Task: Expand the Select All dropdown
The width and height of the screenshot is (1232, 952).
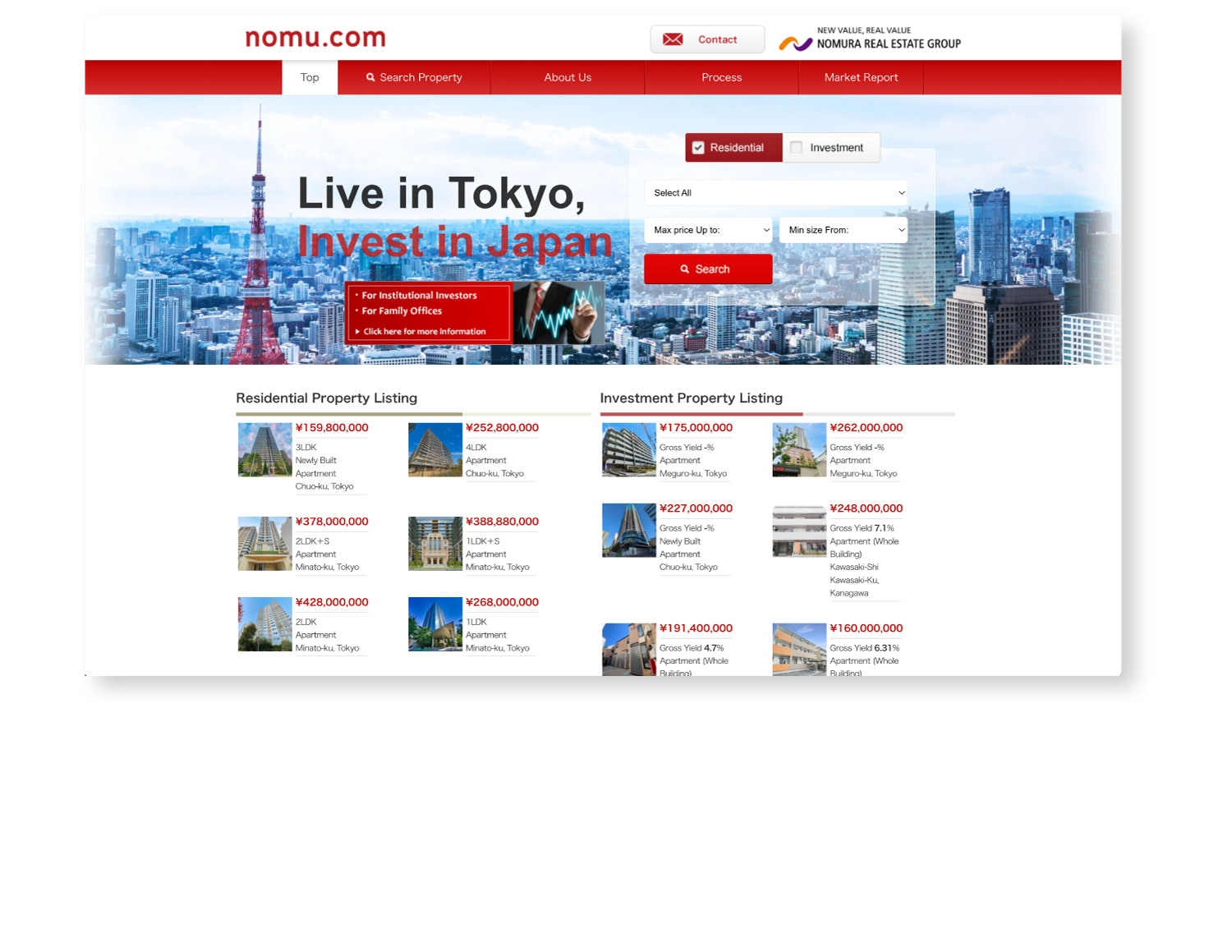Action: 776,193
